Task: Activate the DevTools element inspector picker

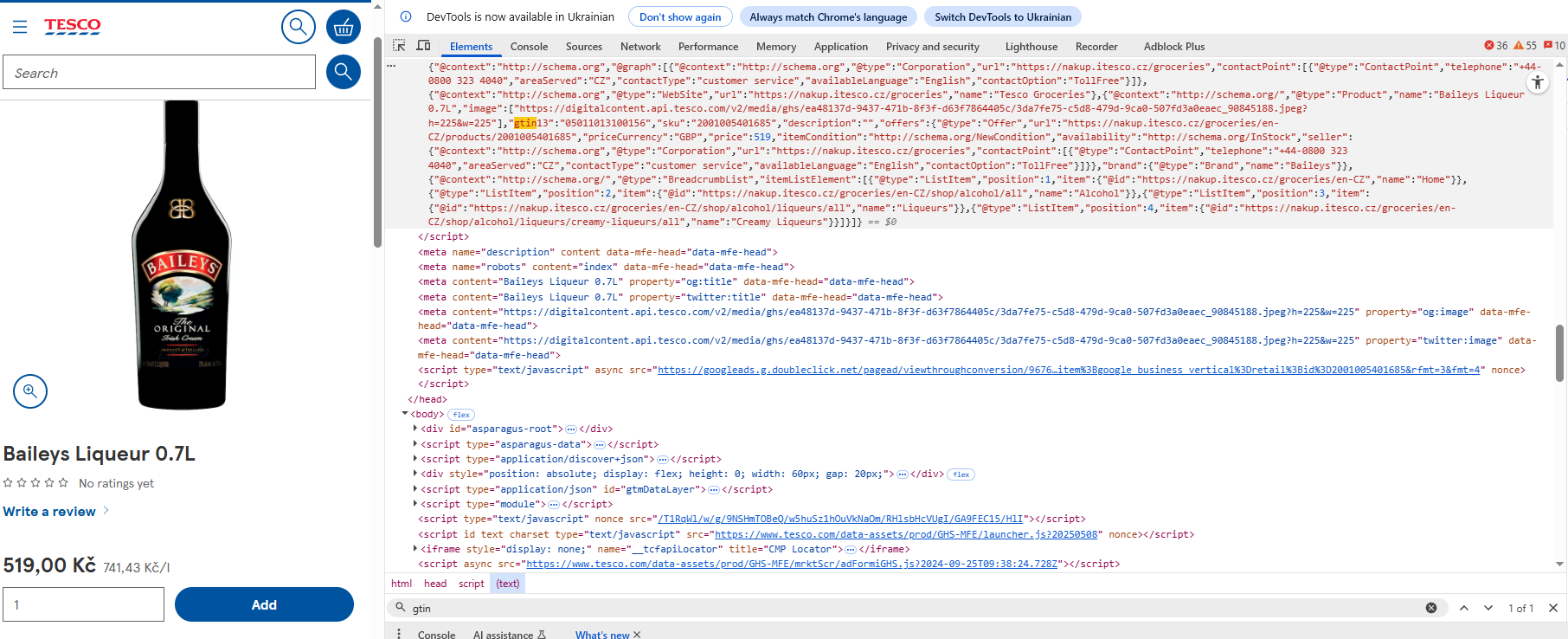Action: coord(399,46)
